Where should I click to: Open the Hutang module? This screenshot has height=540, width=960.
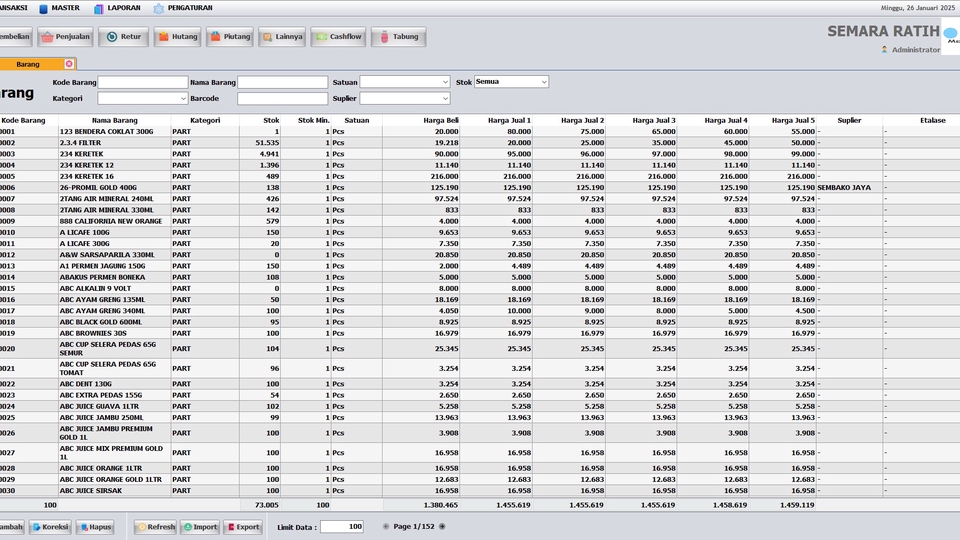pyautogui.click(x=178, y=37)
